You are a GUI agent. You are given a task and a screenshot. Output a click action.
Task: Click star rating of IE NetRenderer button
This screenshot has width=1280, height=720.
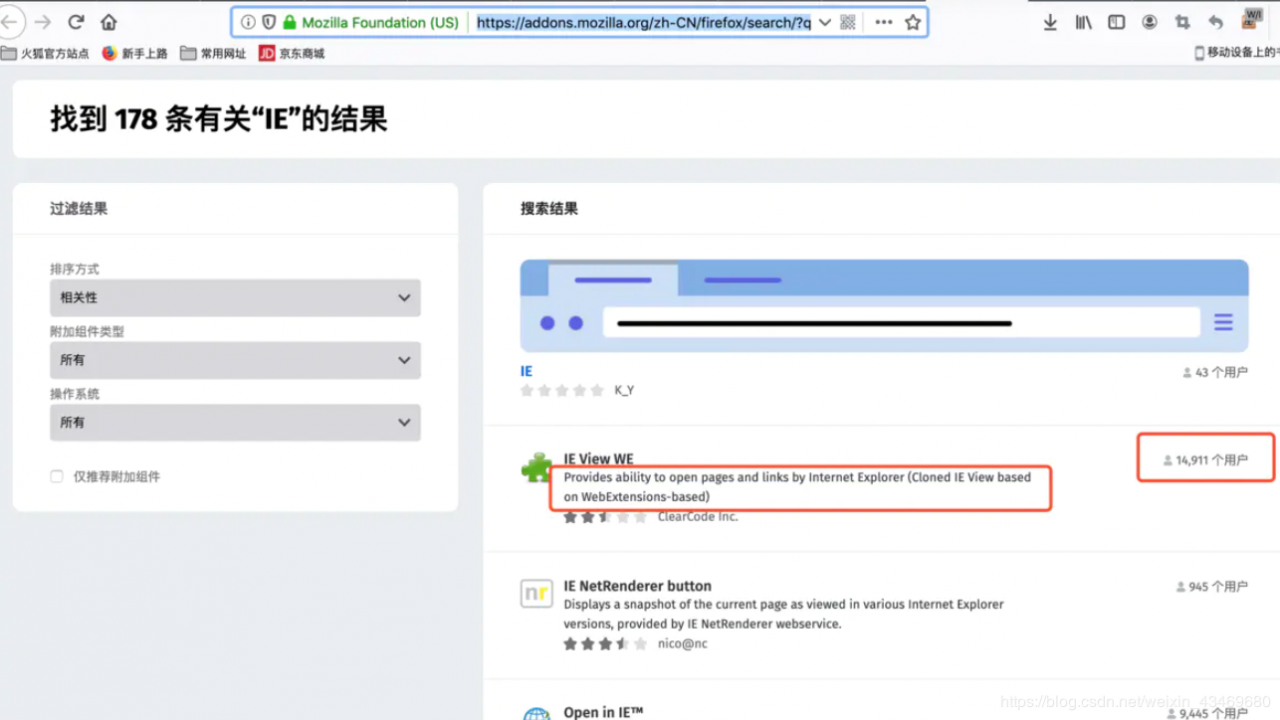click(x=605, y=644)
